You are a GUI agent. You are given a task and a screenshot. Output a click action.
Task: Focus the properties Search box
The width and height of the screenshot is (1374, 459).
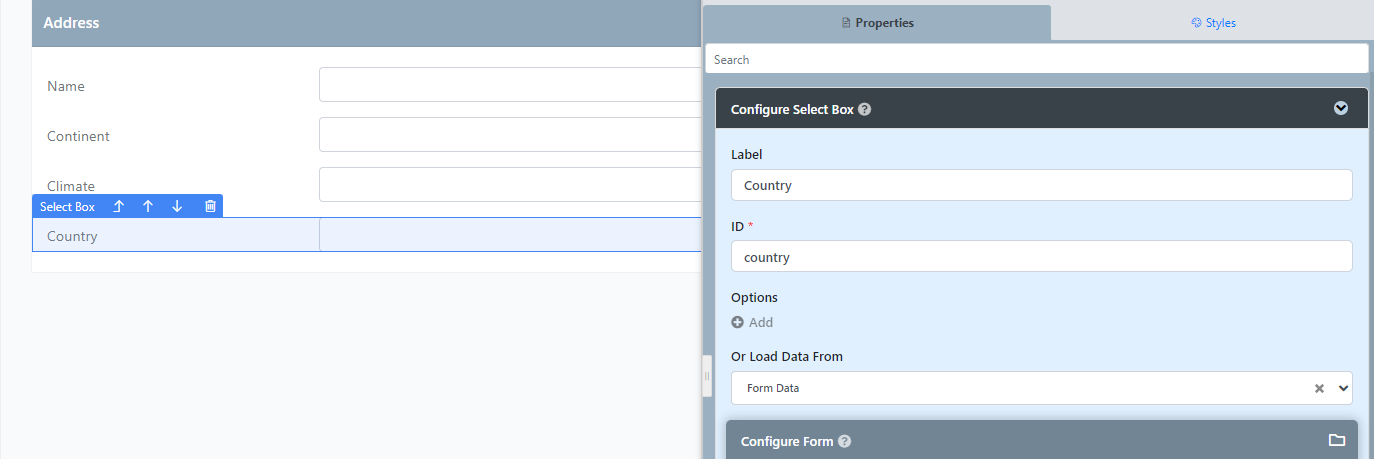(1036, 59)
